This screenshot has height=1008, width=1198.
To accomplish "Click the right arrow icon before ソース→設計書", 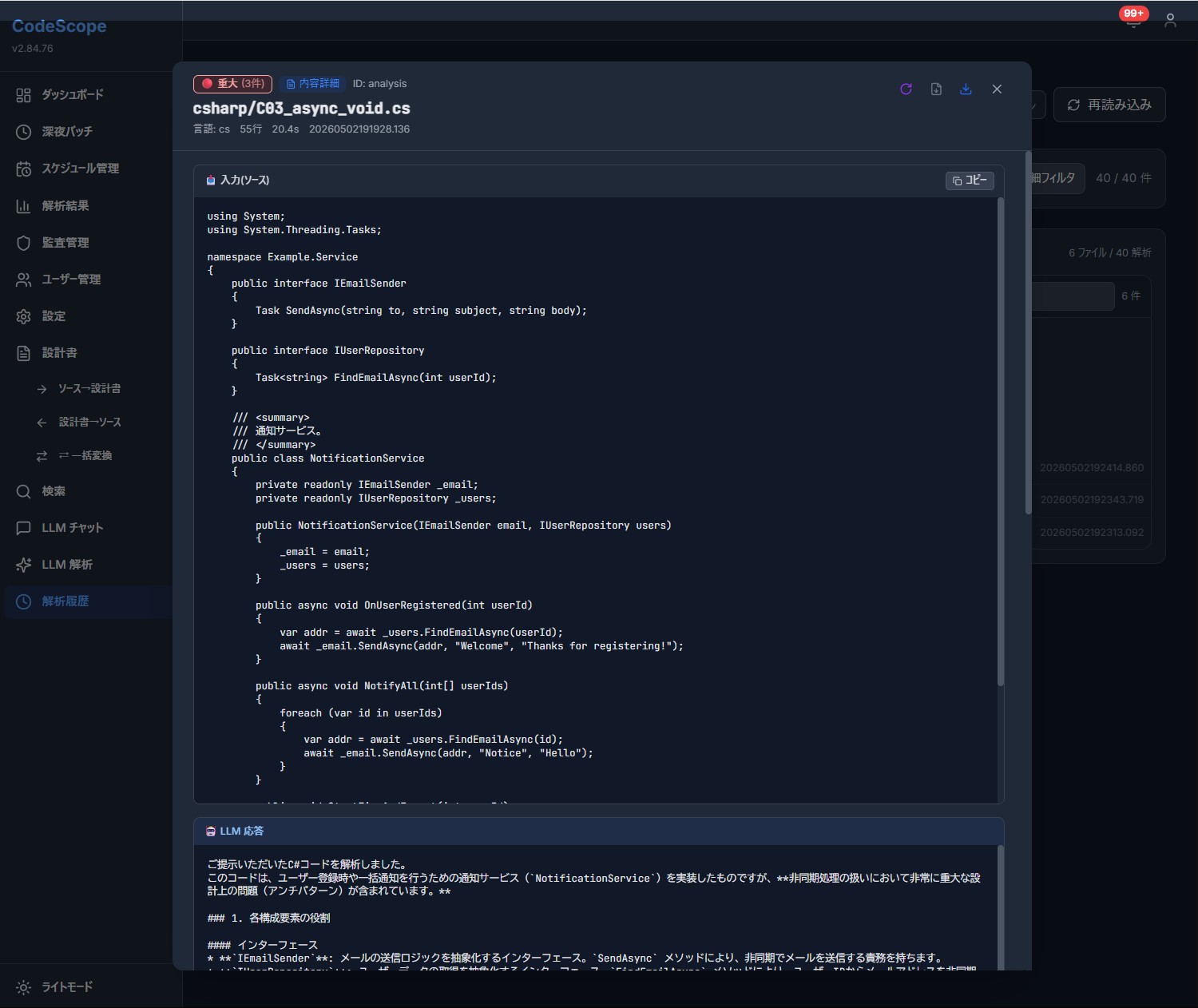I will 42,389.
